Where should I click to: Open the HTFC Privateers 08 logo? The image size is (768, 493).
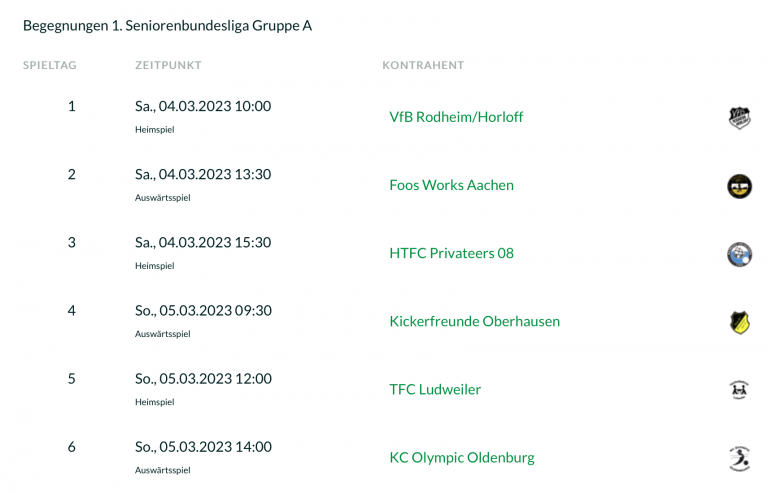click(739, 254)
